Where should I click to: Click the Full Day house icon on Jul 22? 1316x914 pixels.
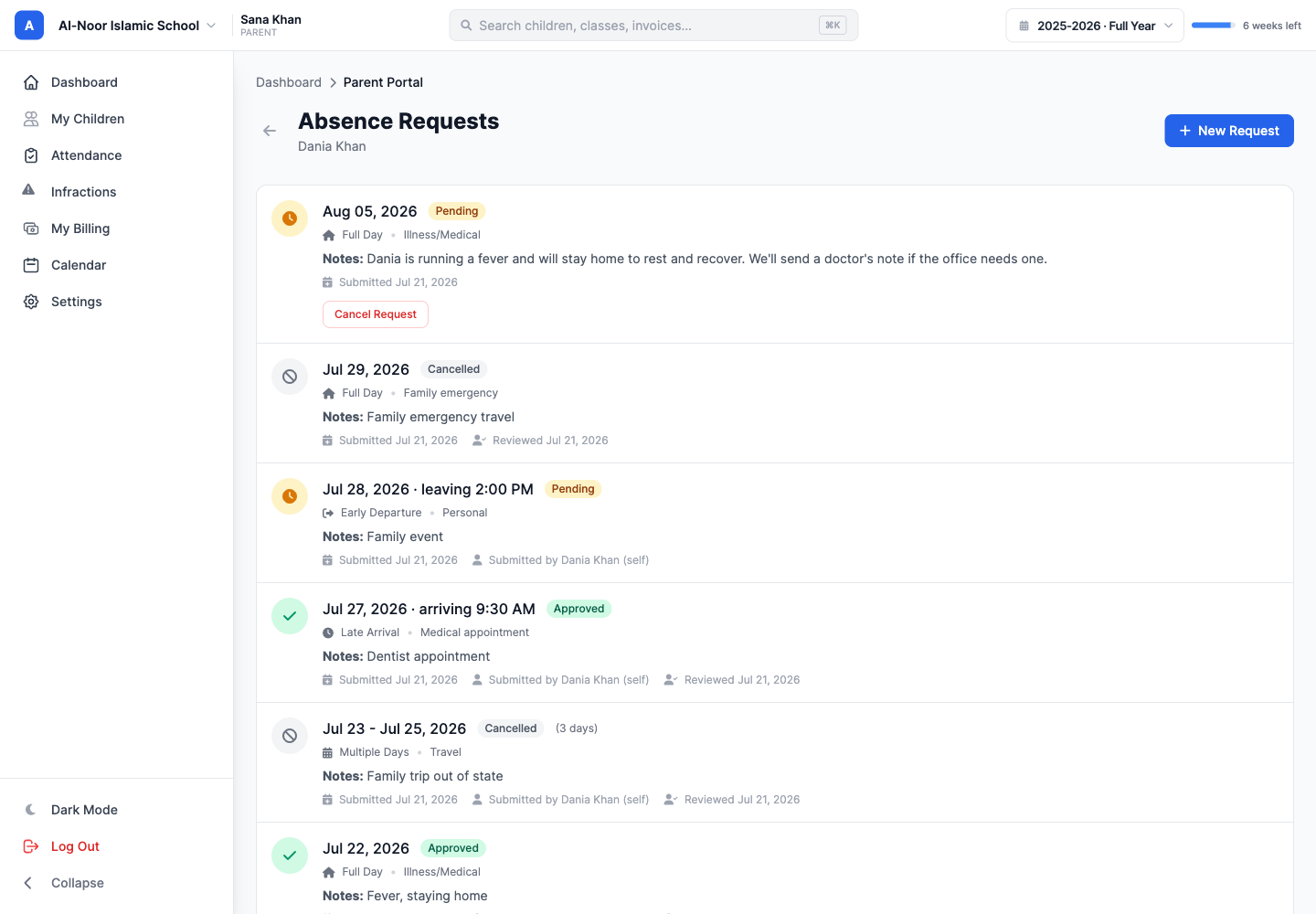[329, 872]
